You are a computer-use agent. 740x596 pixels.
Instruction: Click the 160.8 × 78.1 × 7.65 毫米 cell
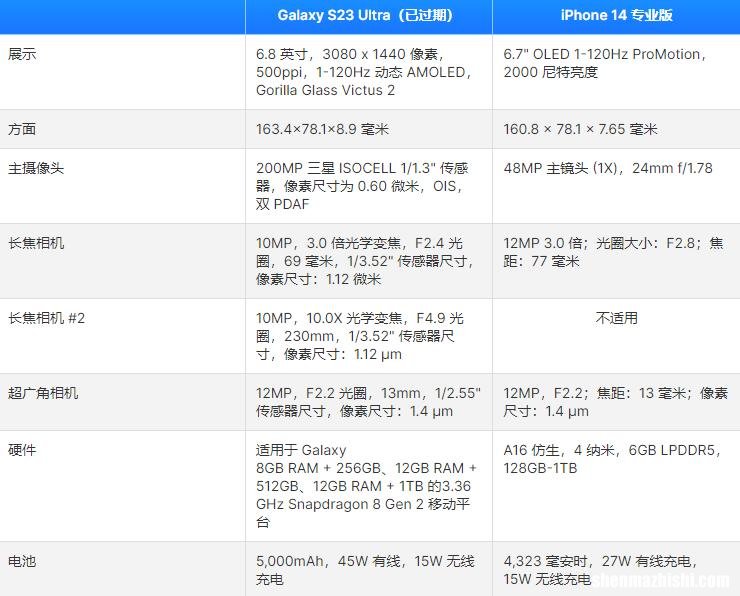coord(616,129)
